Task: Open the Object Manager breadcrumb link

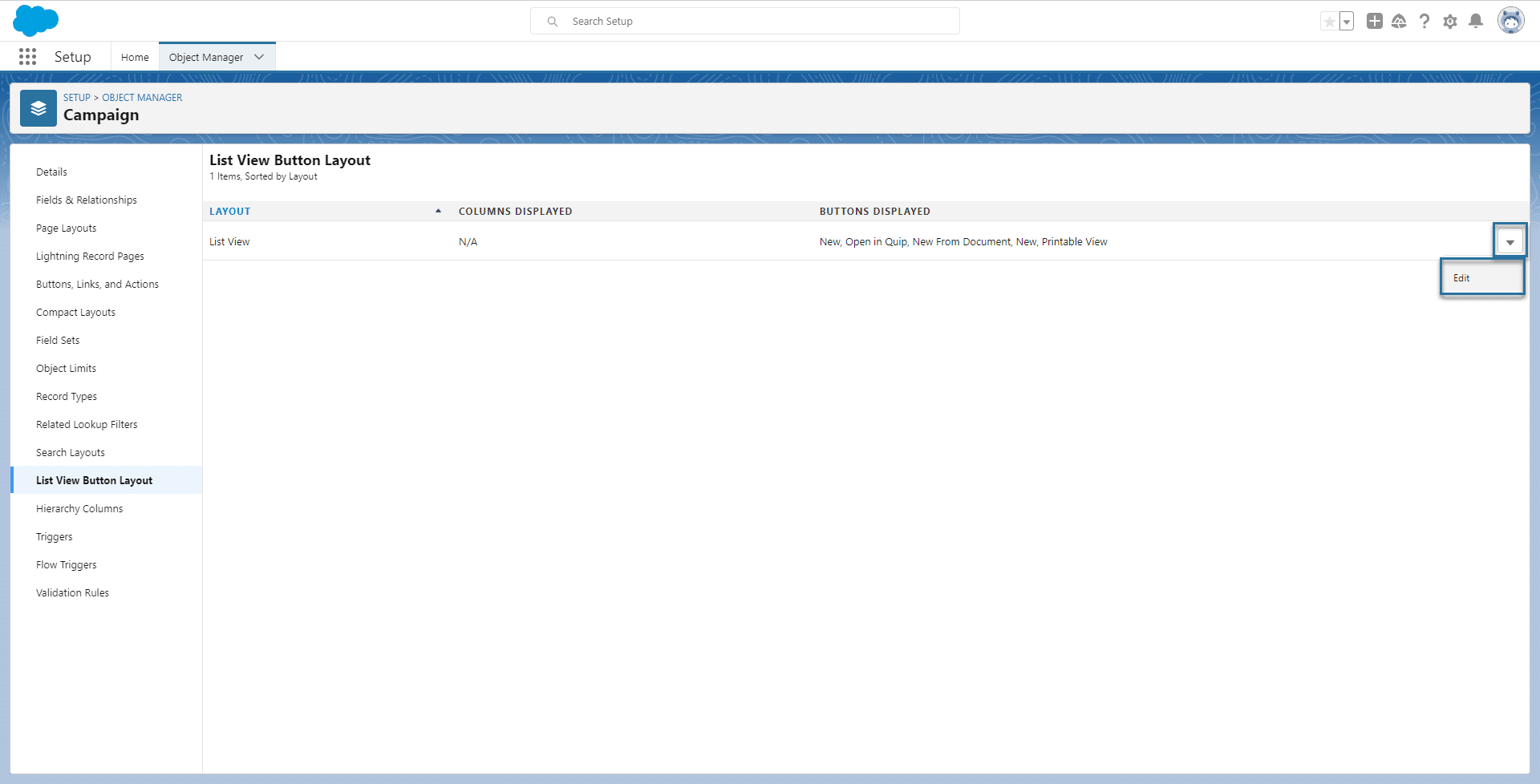Action: click(x=142, y=97)
